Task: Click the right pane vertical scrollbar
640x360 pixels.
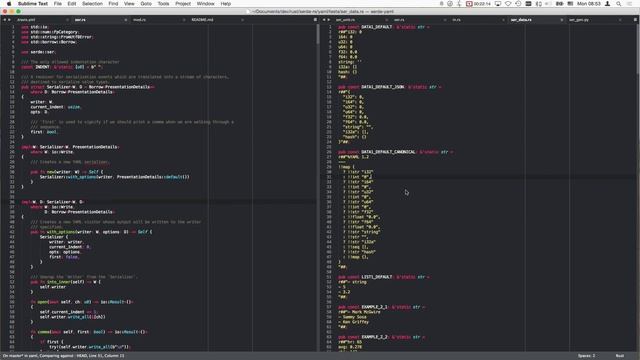Action: pos(638,49)
